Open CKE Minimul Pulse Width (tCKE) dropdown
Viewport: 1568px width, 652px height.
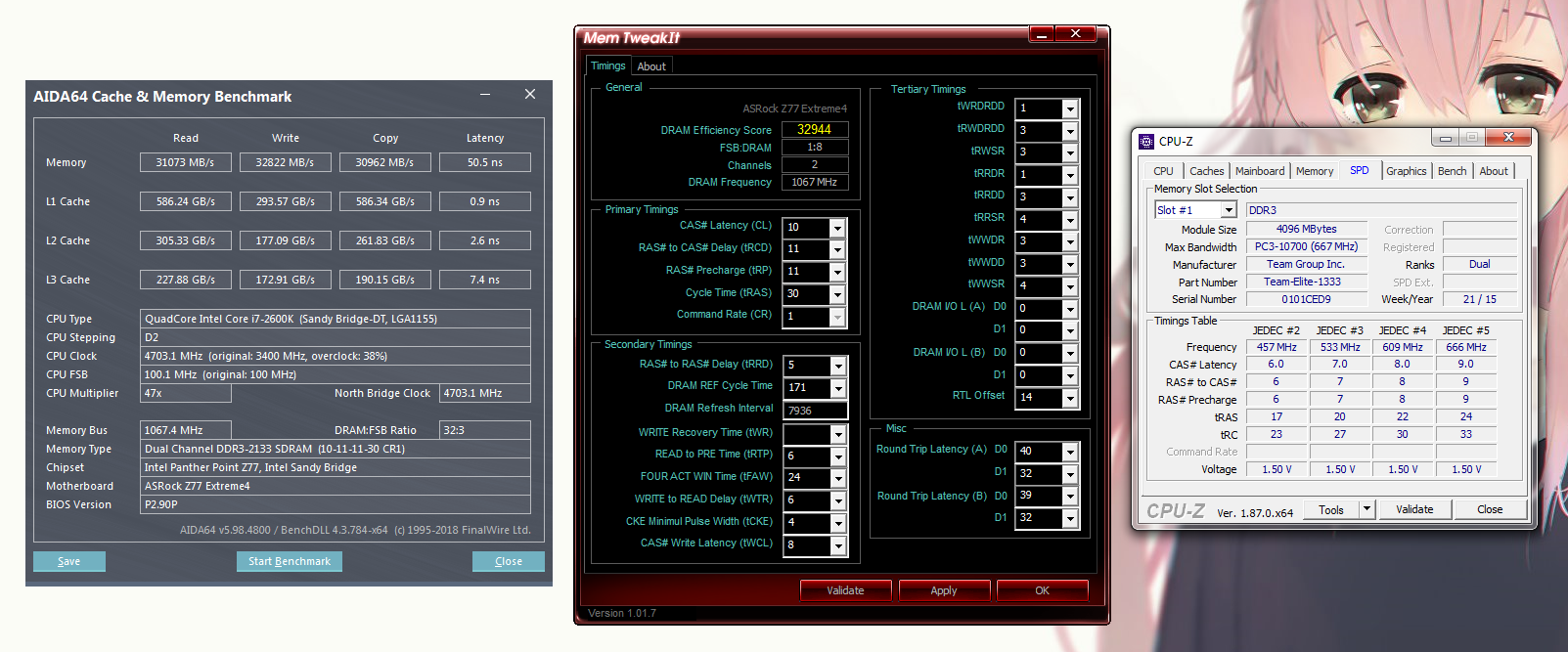[x=838, y=523]
